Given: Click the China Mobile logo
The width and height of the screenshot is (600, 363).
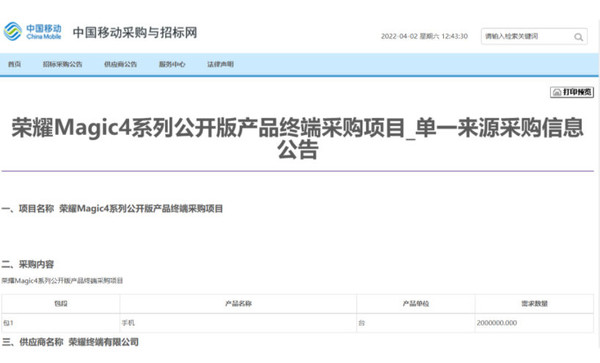Looking at the screenshot, I should [x=33, y=31].
